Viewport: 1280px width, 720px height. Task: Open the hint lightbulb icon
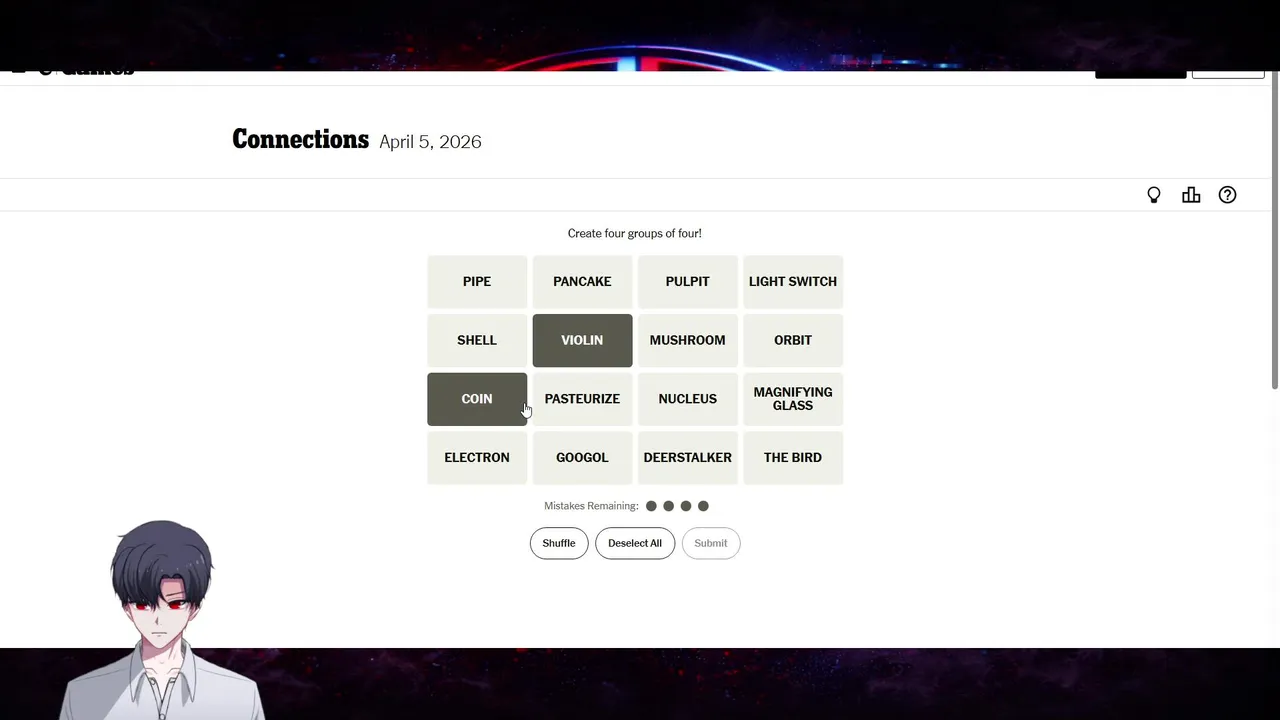click(x=1154, y=195)
